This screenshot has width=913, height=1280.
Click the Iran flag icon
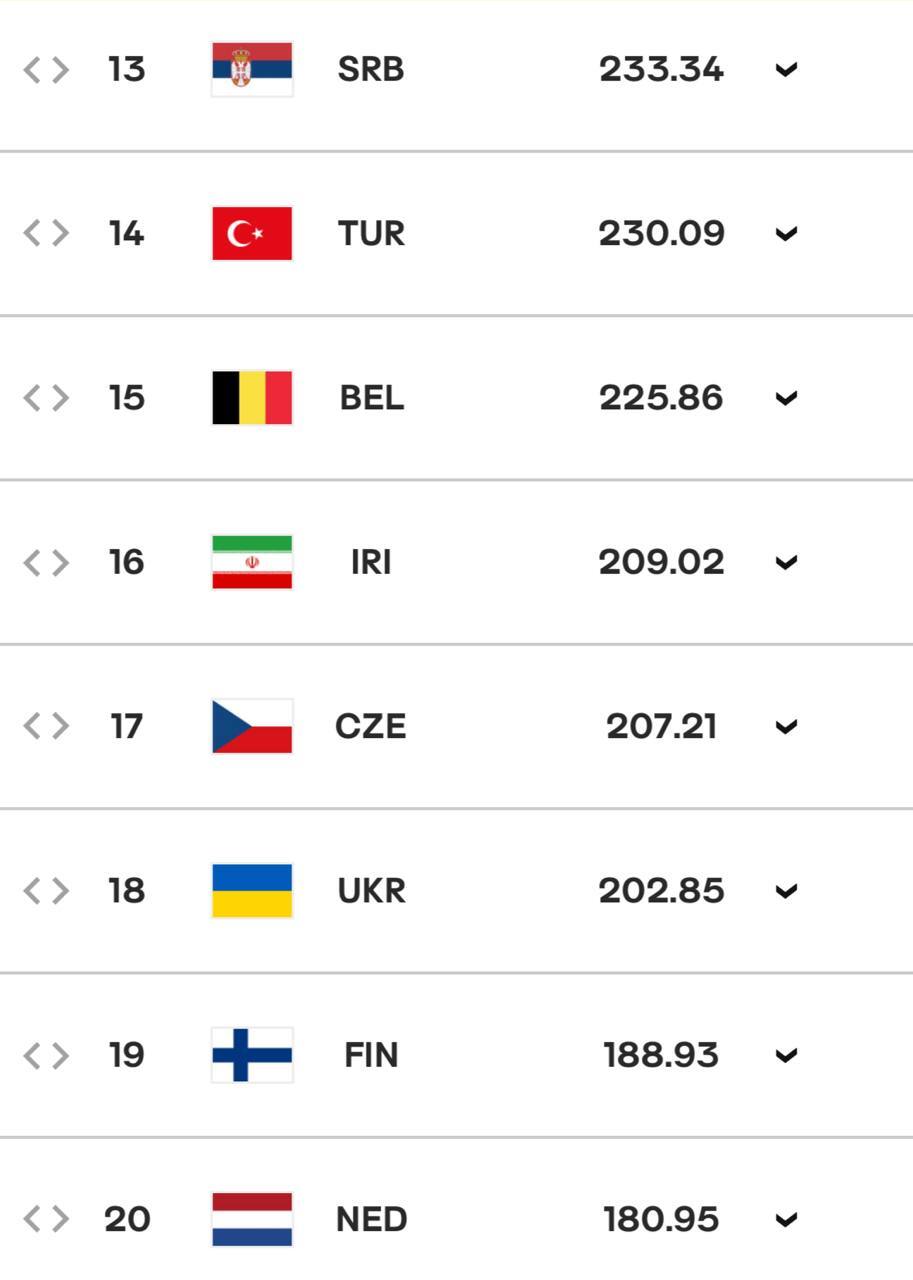click(x=251, y=561)
